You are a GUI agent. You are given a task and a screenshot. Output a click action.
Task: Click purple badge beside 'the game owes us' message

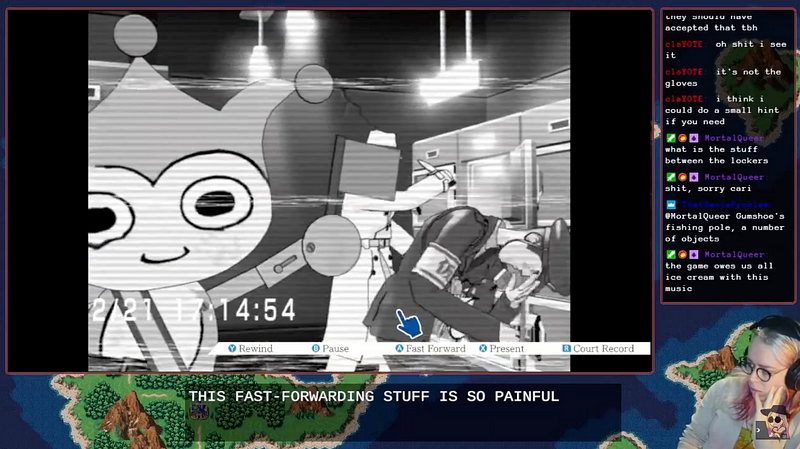(x=693, y=255)
